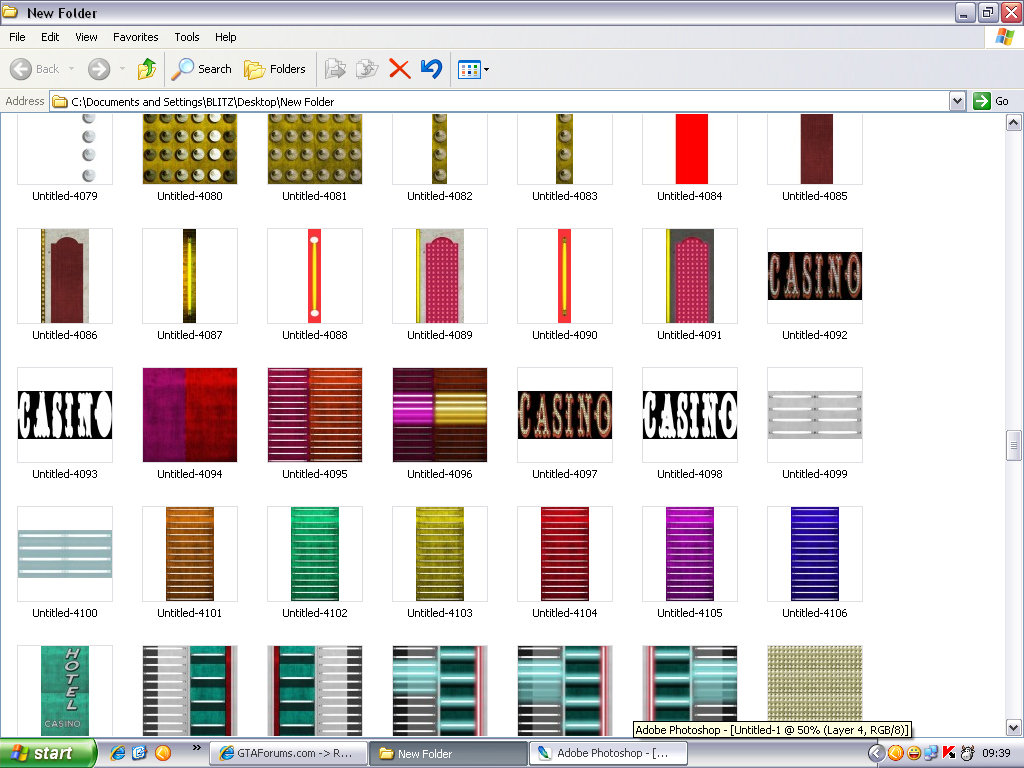Screen dimensions: 1024x768
Task: Click the red Delete X icon
Action: pos(399,69)
